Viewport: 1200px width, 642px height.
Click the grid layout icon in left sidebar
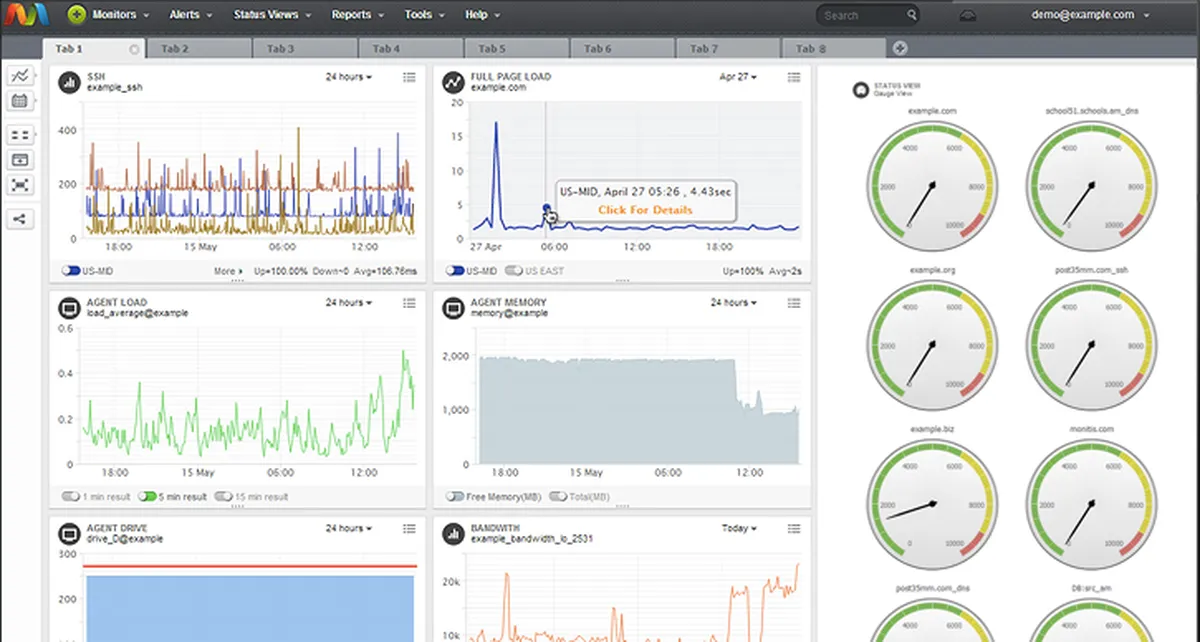pyautogui.click(x=20, y=135)
